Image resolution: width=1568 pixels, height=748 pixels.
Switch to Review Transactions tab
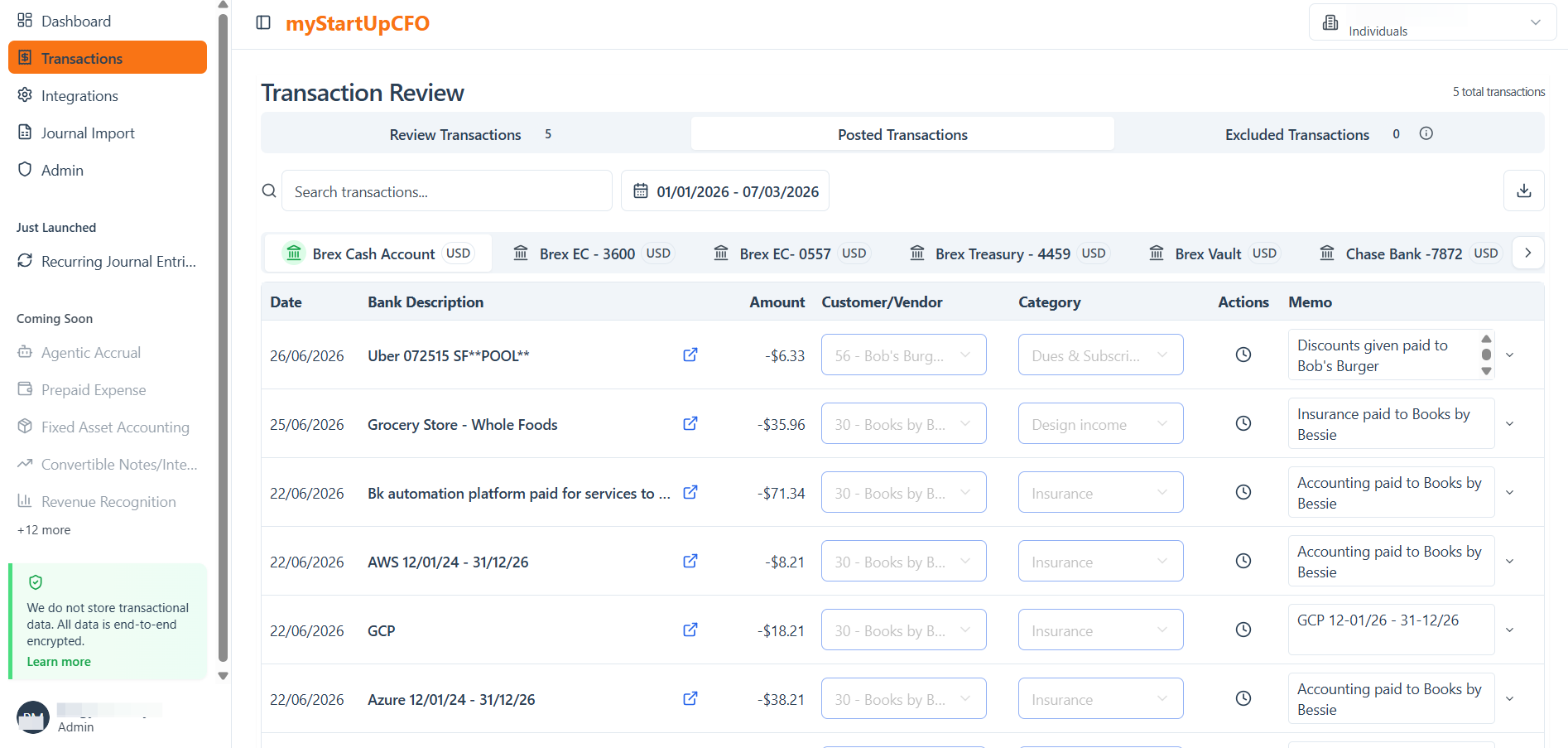[477, 133]
